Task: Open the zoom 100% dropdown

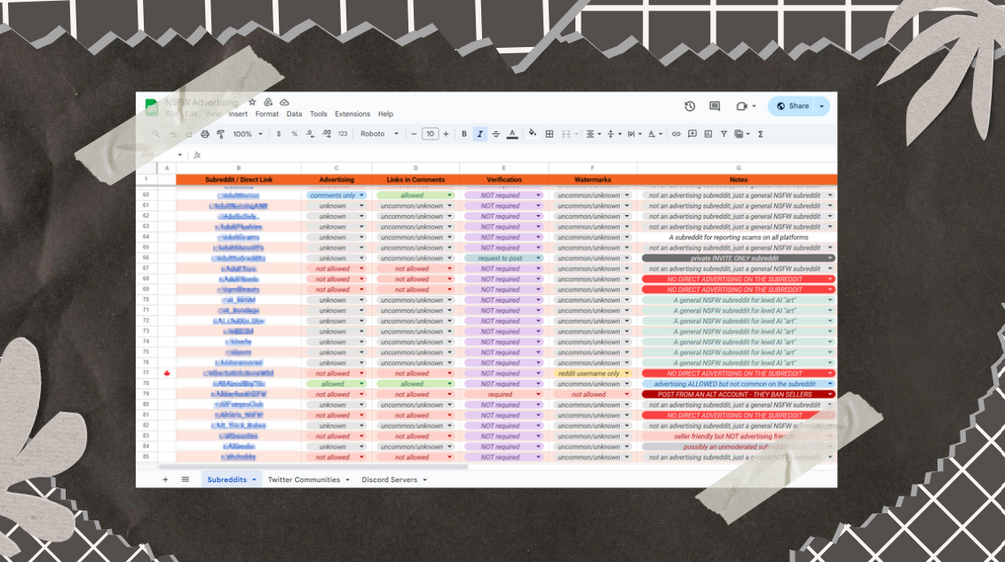Action: 247,134
